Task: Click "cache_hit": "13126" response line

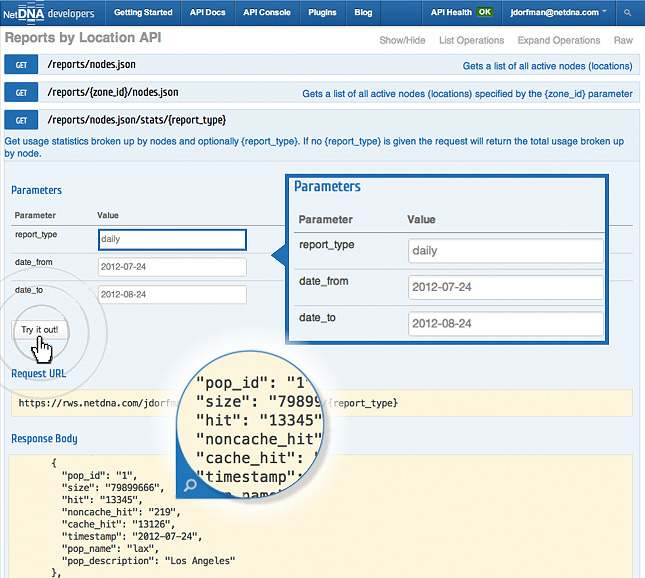Action: 118,524
